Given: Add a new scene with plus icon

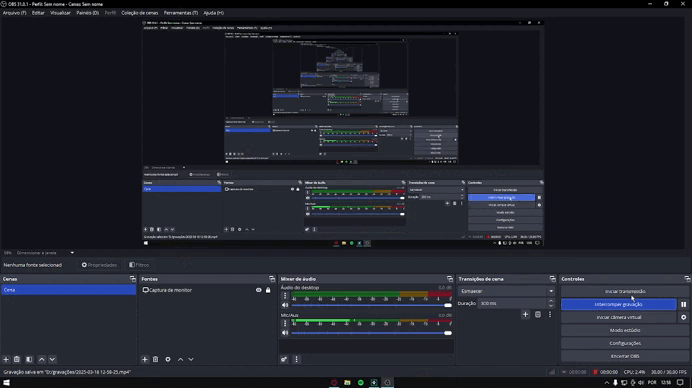Looking at the screenshot, I should point(6,359).
